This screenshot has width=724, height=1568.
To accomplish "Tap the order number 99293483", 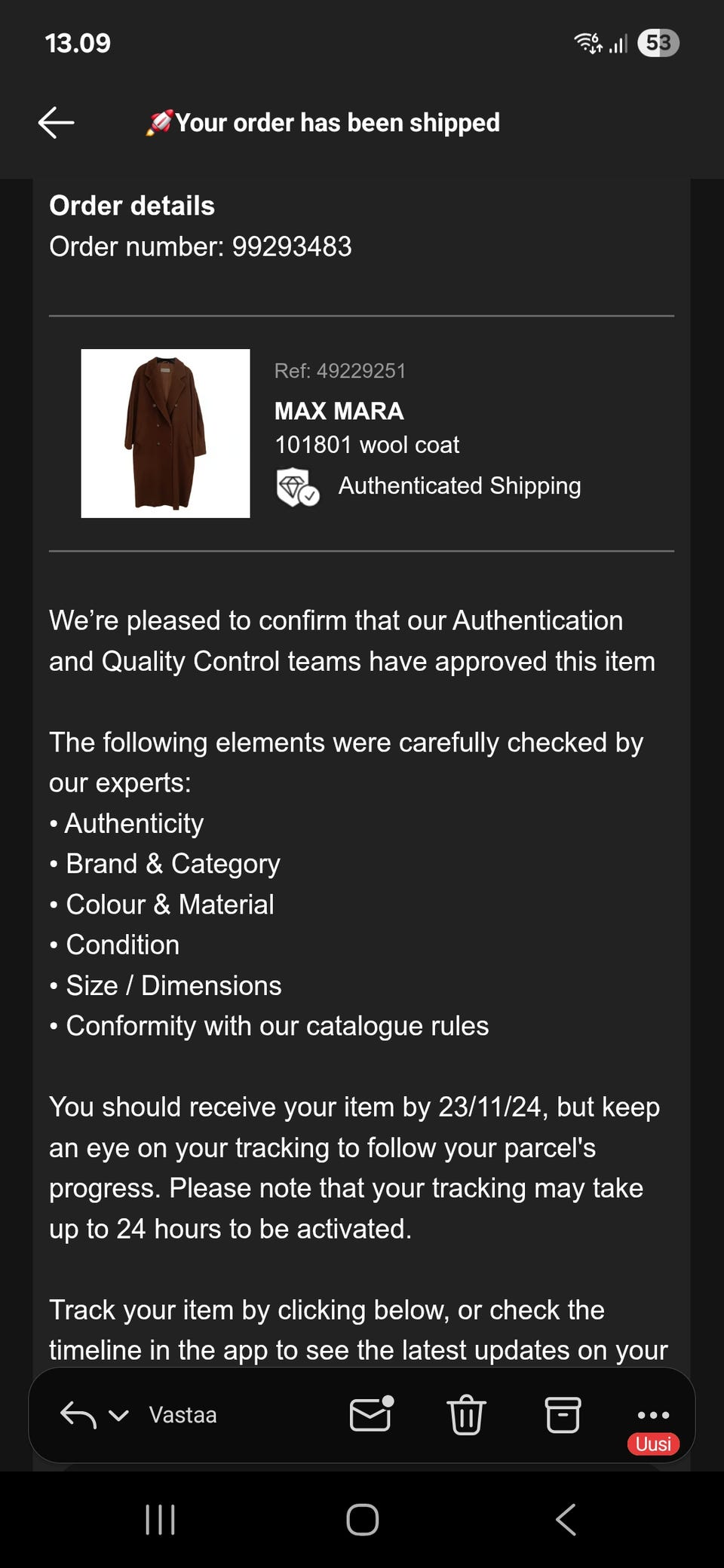I will click(x=291, y=247).
